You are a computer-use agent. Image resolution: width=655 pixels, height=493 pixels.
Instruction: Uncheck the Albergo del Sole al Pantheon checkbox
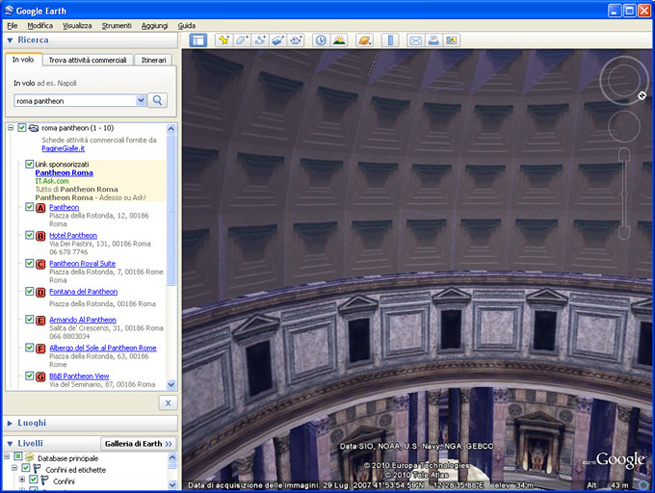coord(29,347)
